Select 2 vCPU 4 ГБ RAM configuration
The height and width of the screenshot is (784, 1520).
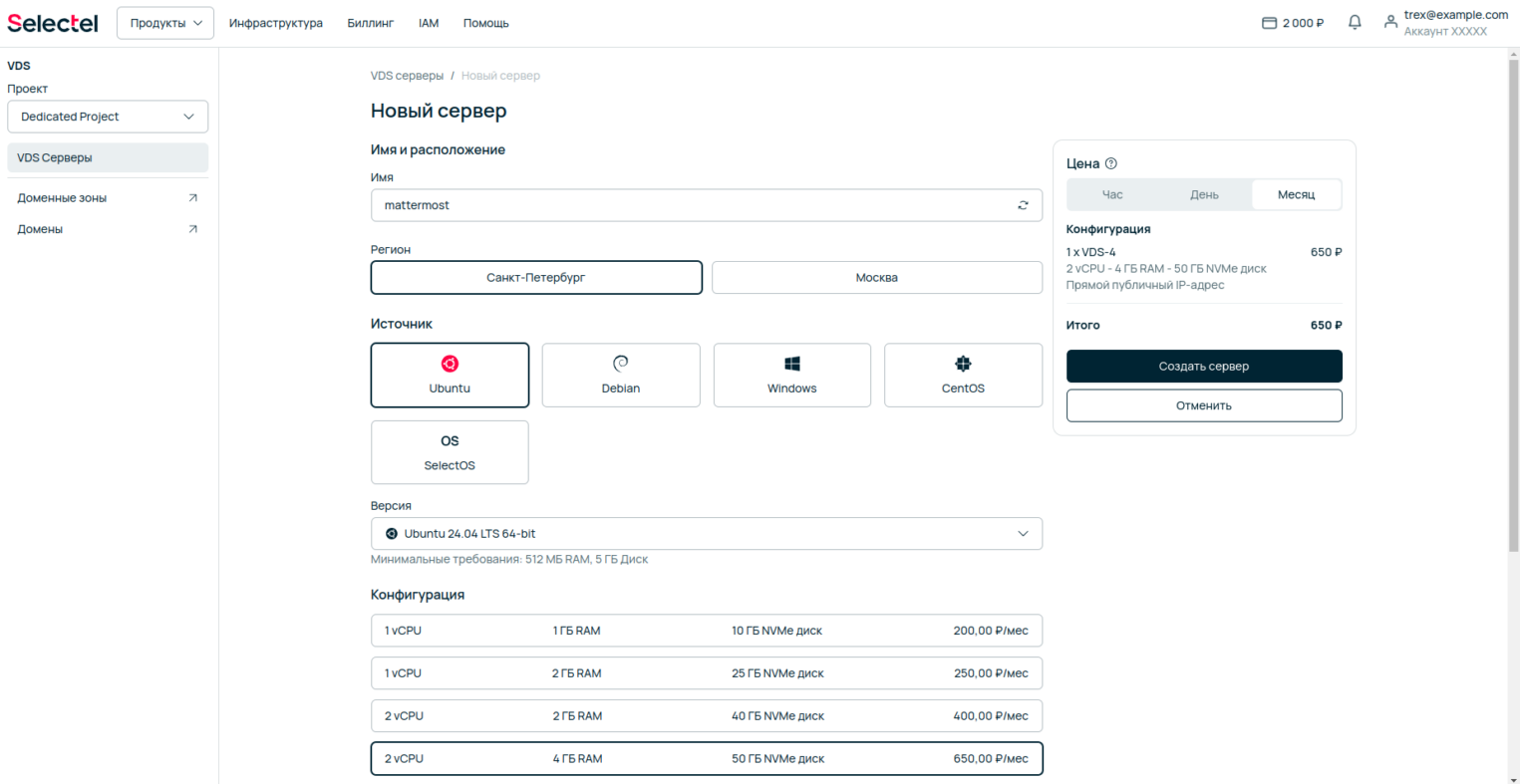click(707, 759)
